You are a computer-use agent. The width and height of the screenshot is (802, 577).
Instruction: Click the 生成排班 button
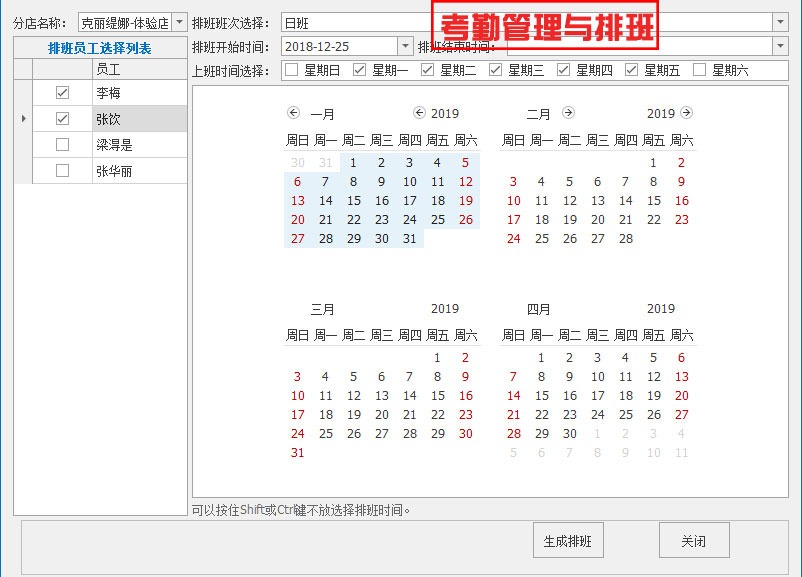click(568, 539)
